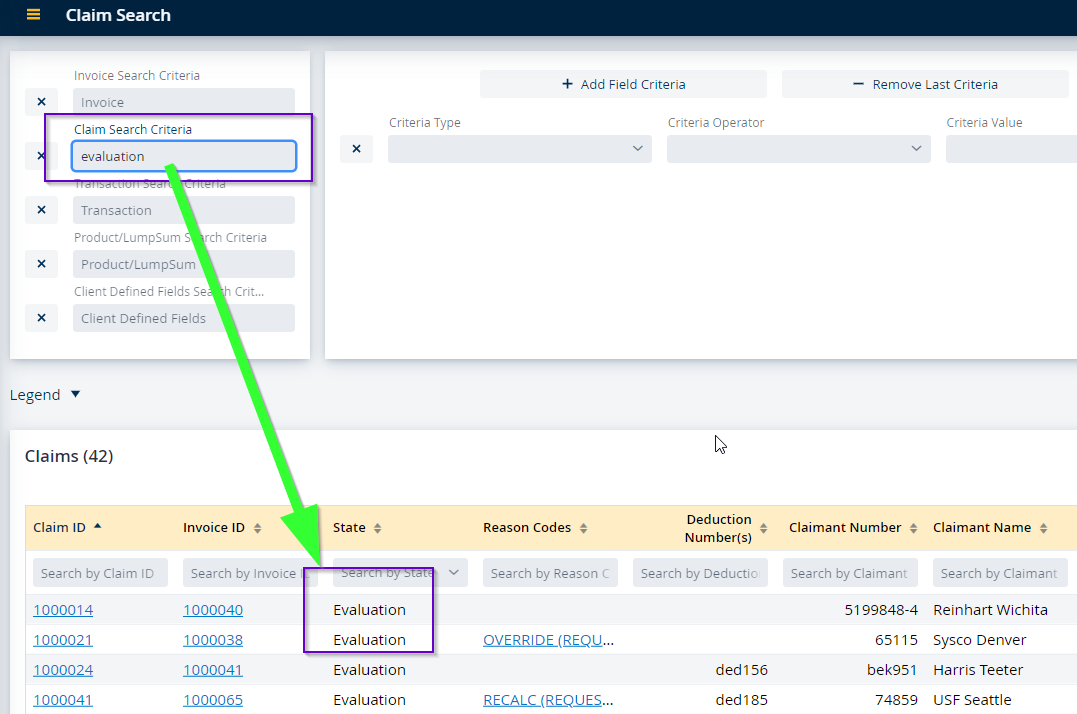Viewport: 1077px width, 714px height.
Task: Clear the Invoice search criteria X button
Action: point(41,102)
